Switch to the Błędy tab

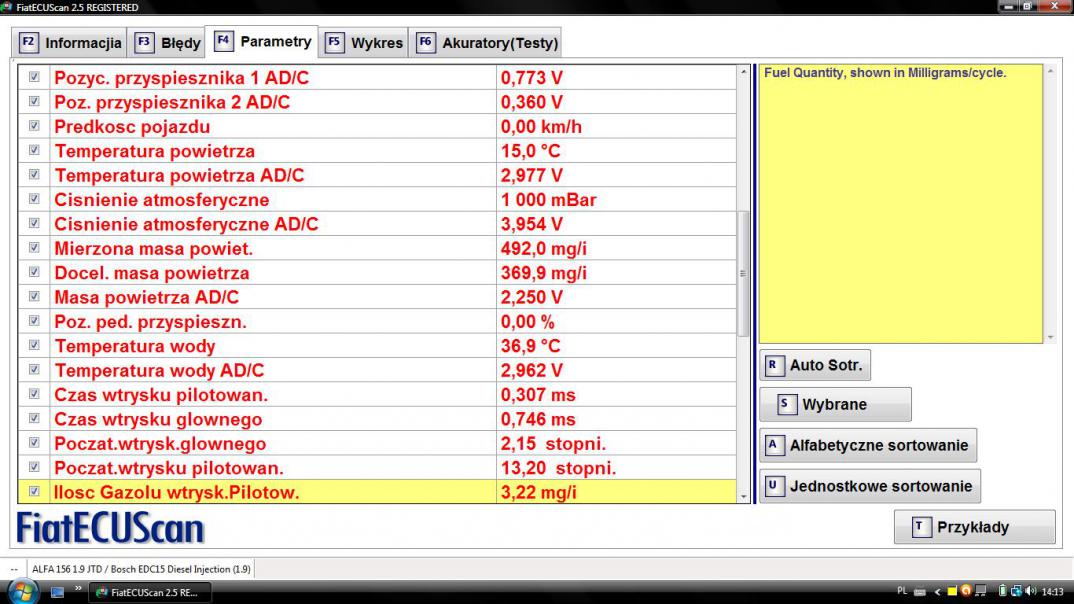(167, 42)
